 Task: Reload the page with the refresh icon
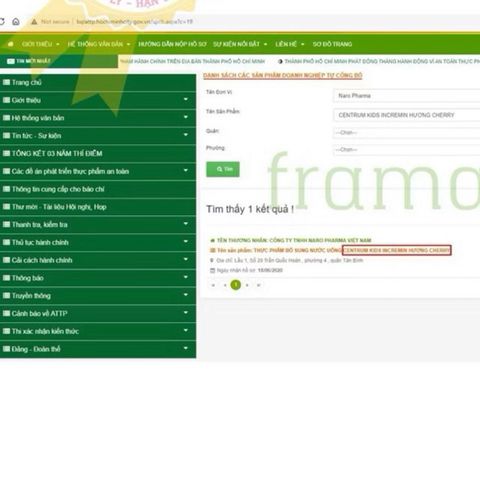coord(2,22)
